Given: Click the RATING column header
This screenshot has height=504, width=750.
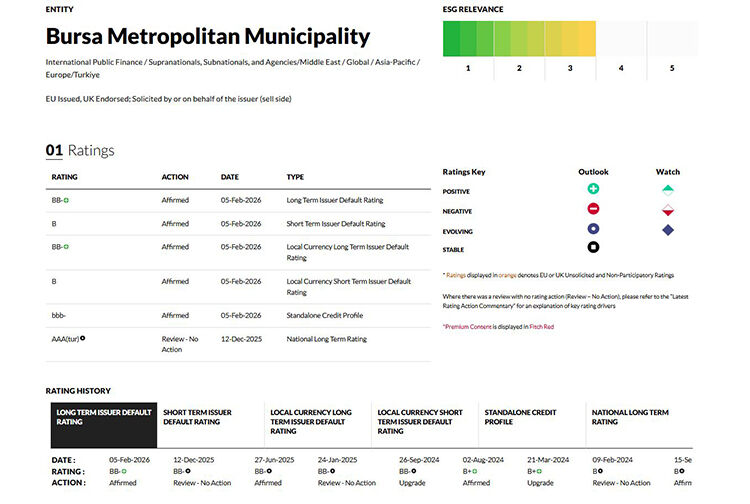Looking at the screenshot, I should tap(65, 177).
